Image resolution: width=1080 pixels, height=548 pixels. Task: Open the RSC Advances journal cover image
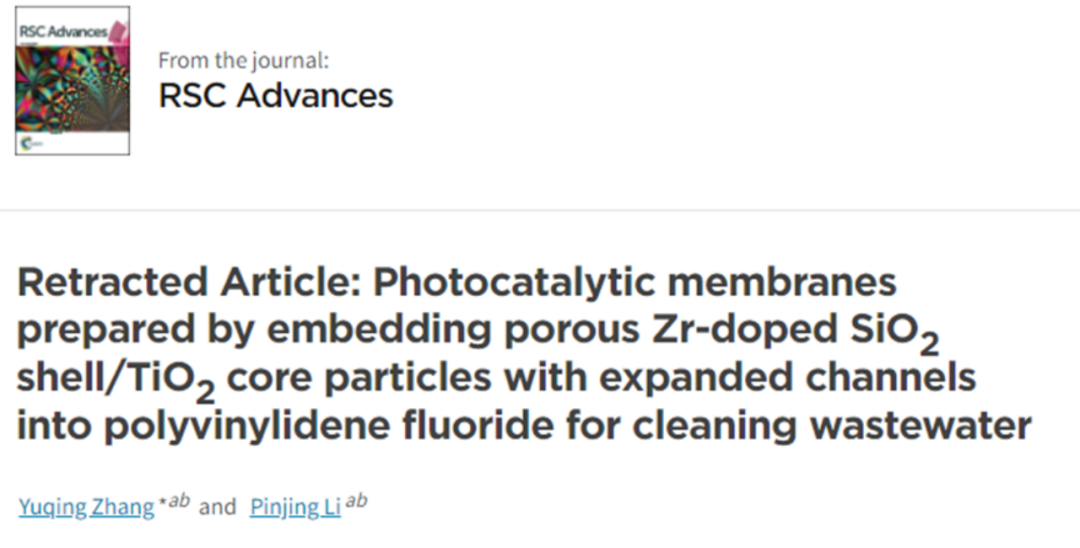pos(72,81)
